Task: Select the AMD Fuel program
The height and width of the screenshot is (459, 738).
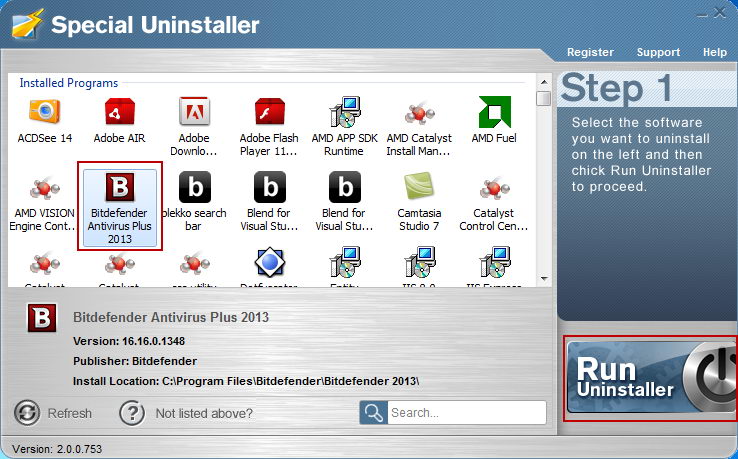Action: (x=494, y=112)
